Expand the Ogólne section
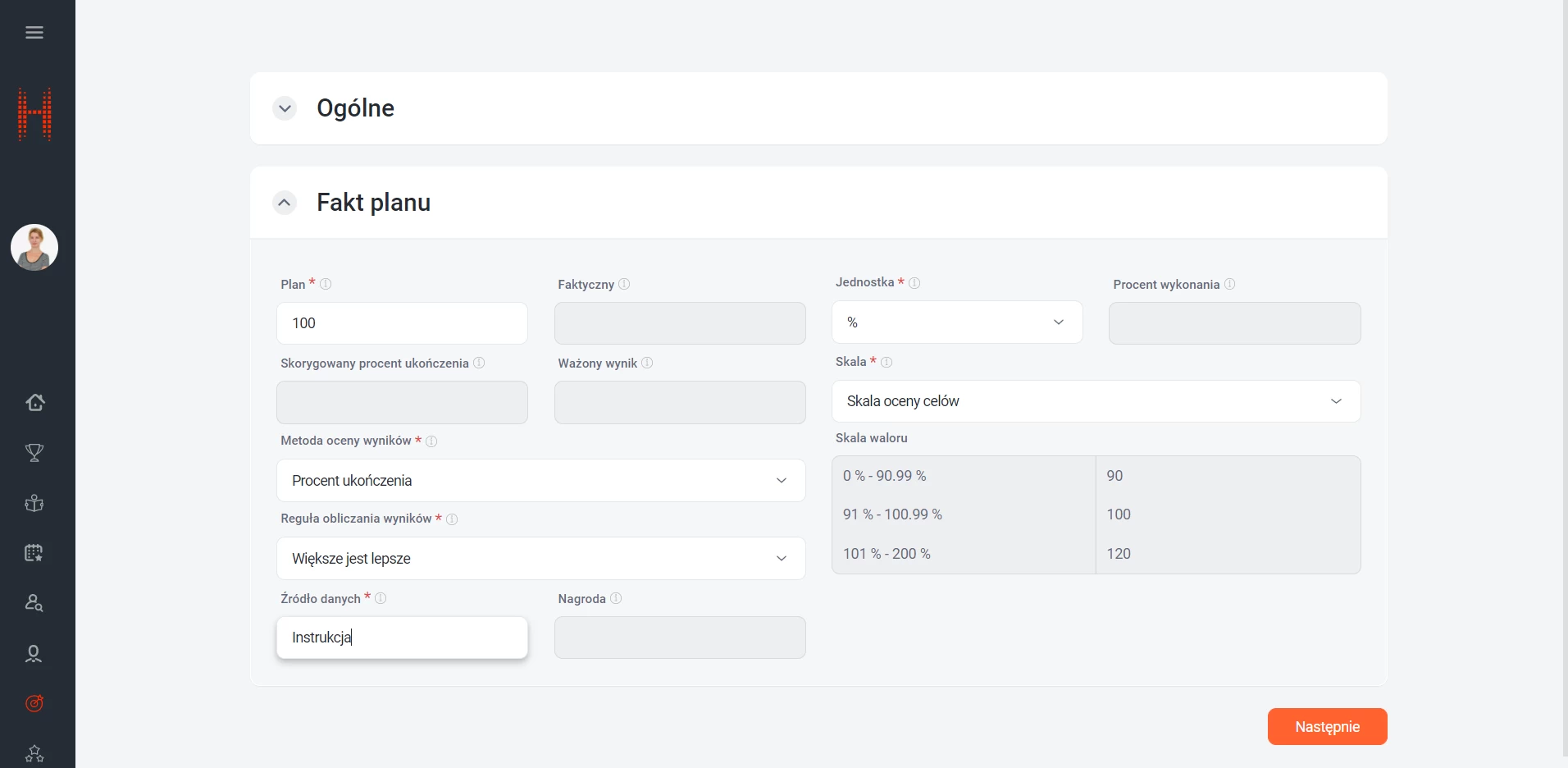This screenshot has height=768, width=1568. pos(285,108)
